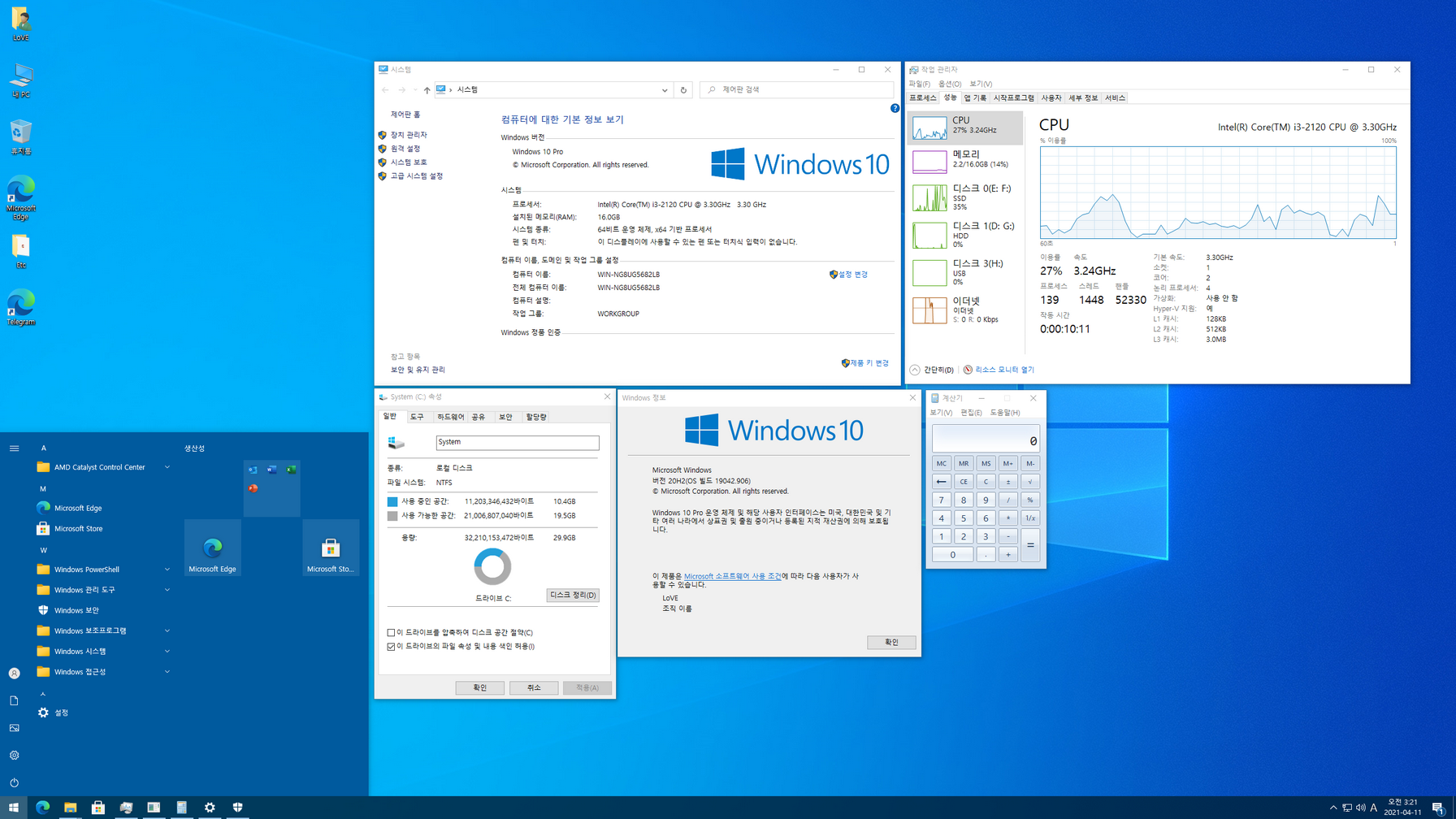The width and height of the screenshot is (1456, 819).
Task: Open Windows Security shield on taskbar
Action: tap(237, 807)
